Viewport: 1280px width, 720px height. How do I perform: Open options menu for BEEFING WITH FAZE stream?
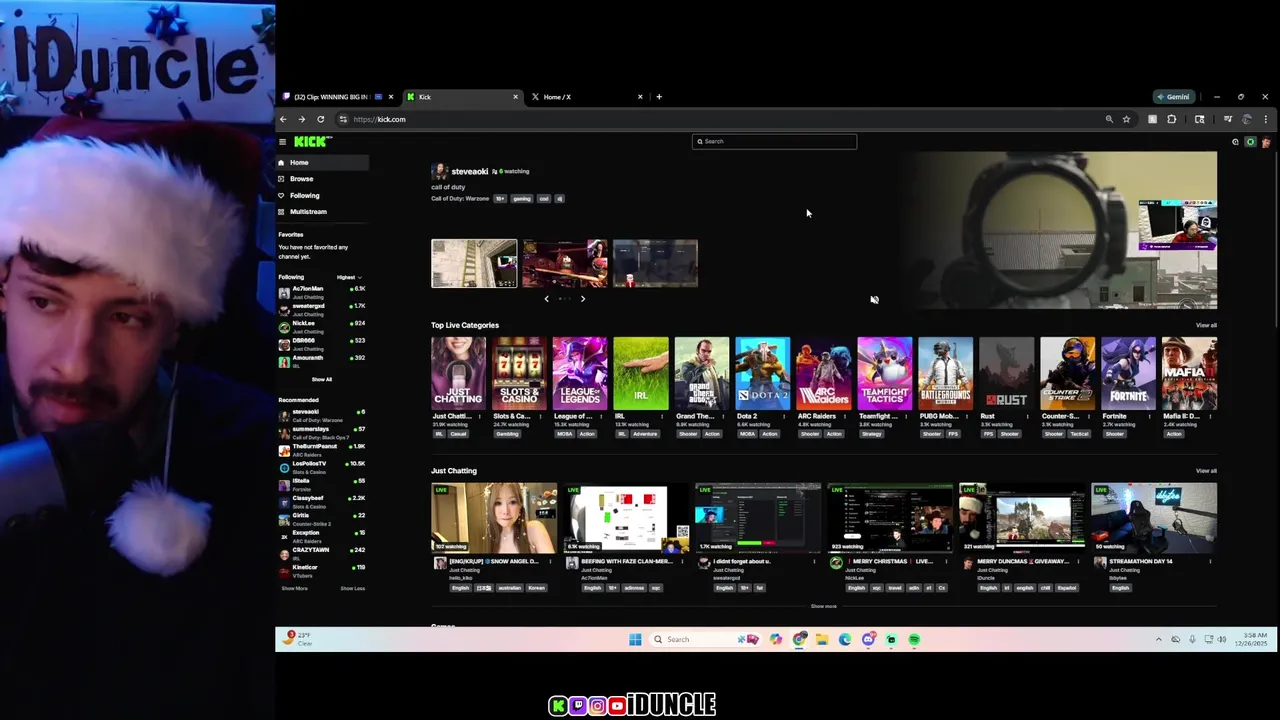click(x=683, y=562)
